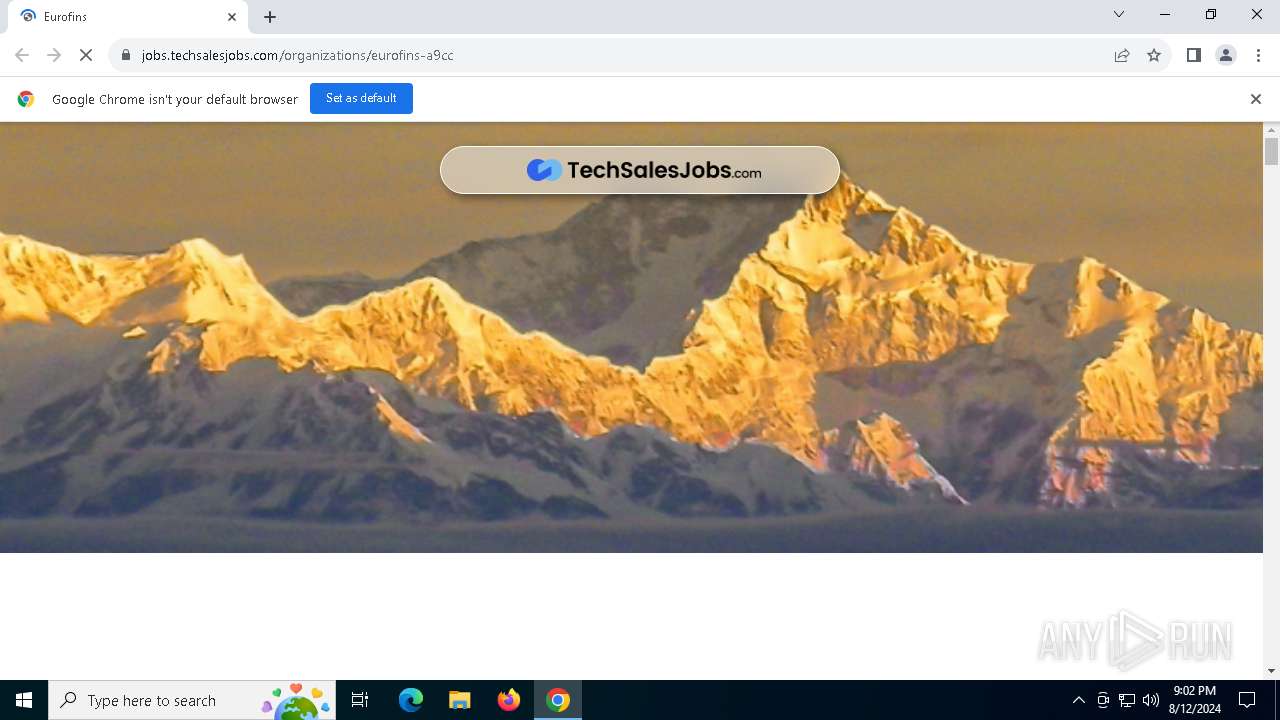
Task: Click the page vertical scrollbar thumb
Action: [x=1272, y=152]
